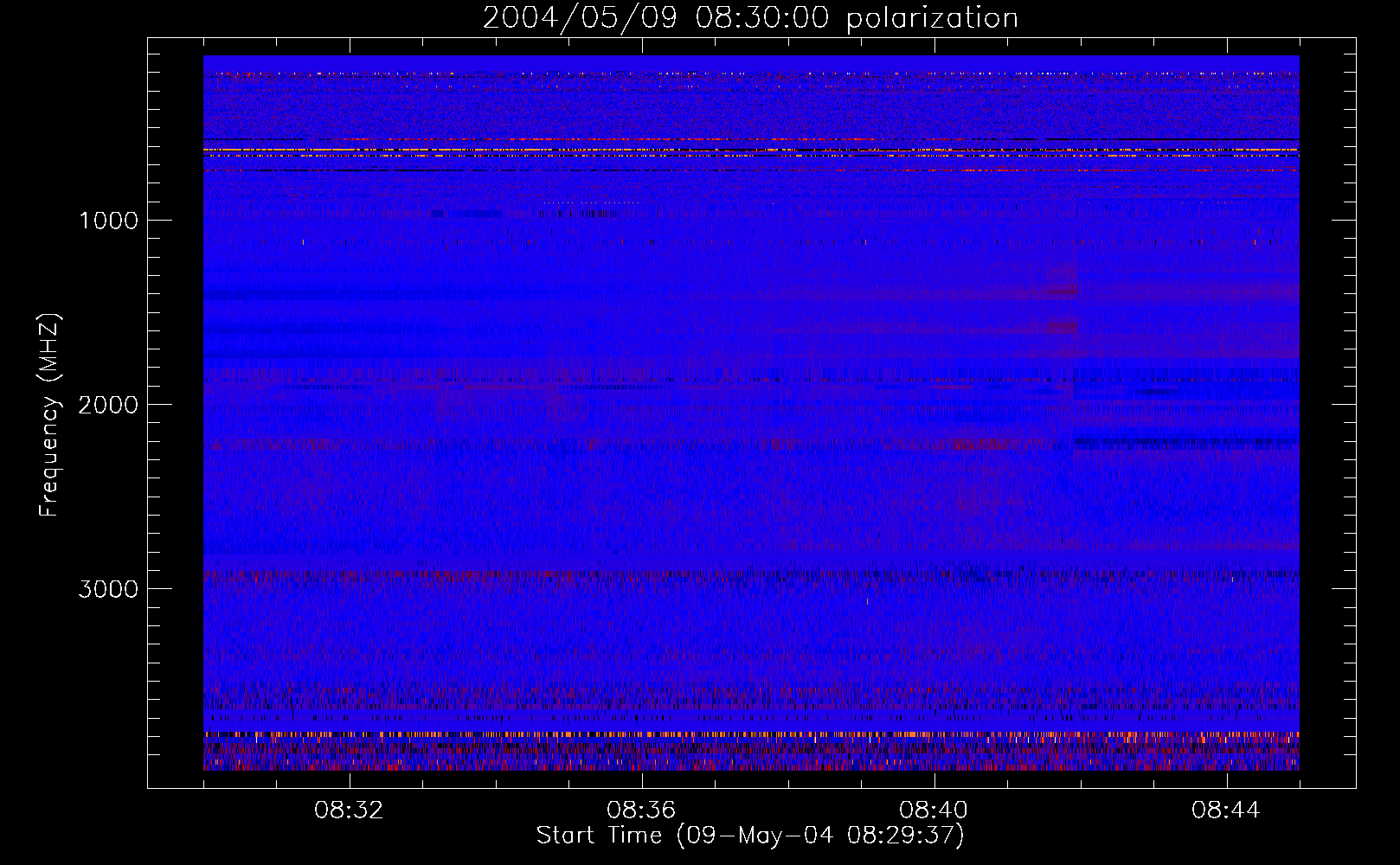Click the 08:40 time tick label
This screenshot has height=865, width=1400.
point(934,811)
